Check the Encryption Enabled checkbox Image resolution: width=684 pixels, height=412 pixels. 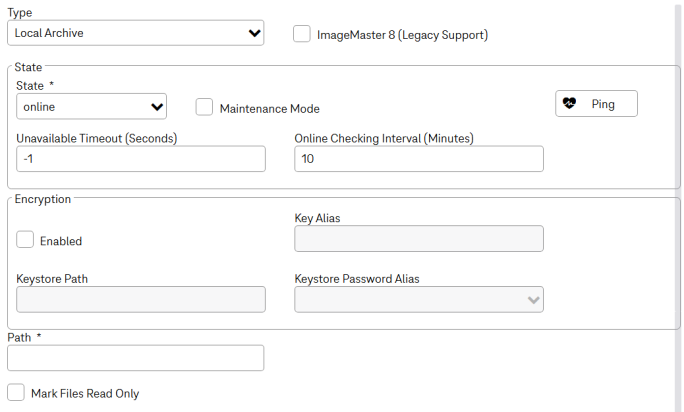tap(25, 240)
